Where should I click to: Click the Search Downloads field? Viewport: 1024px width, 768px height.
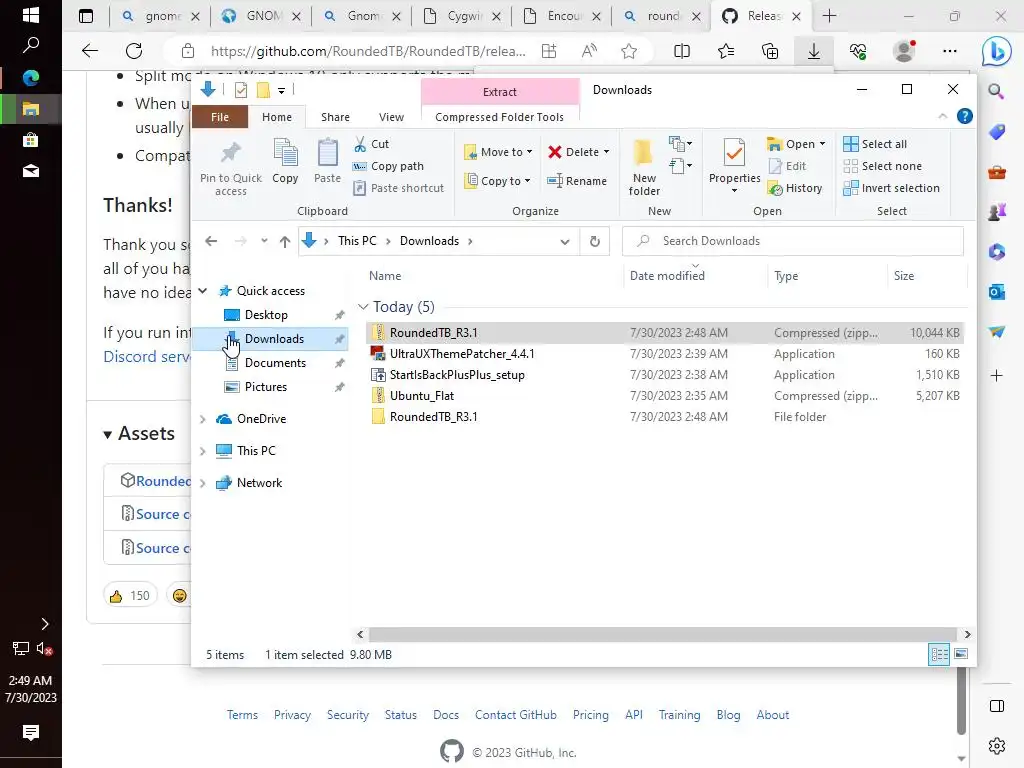pyautogui.click(x=793, y=241)
